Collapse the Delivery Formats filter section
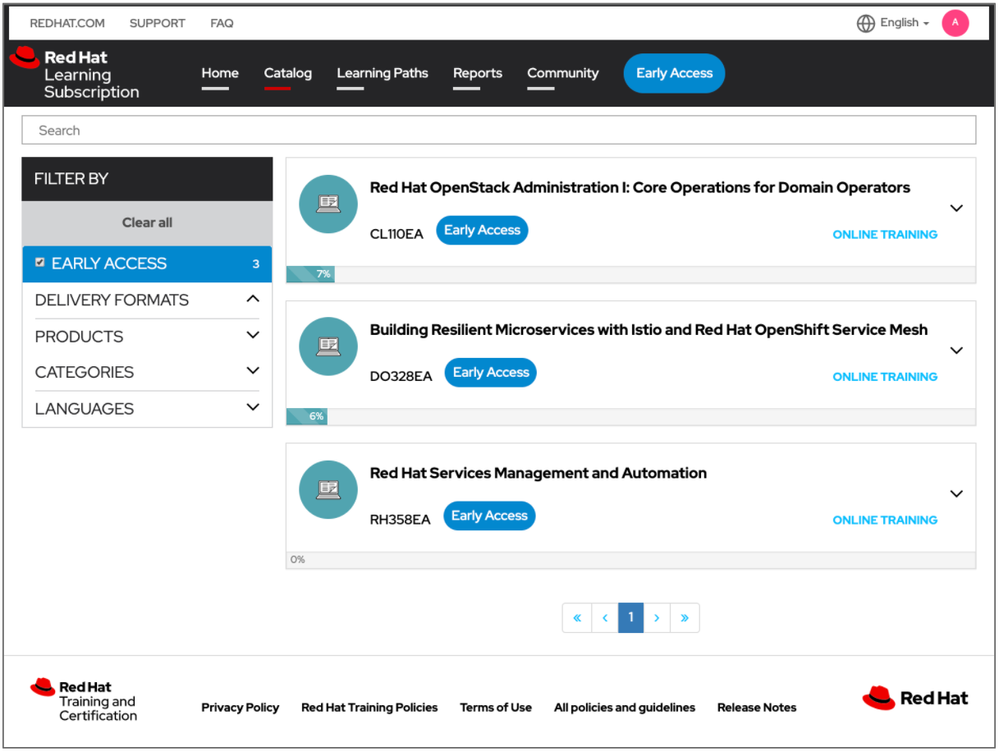The width and height of the screenshot is (999, 752). [x=252, y=299]
